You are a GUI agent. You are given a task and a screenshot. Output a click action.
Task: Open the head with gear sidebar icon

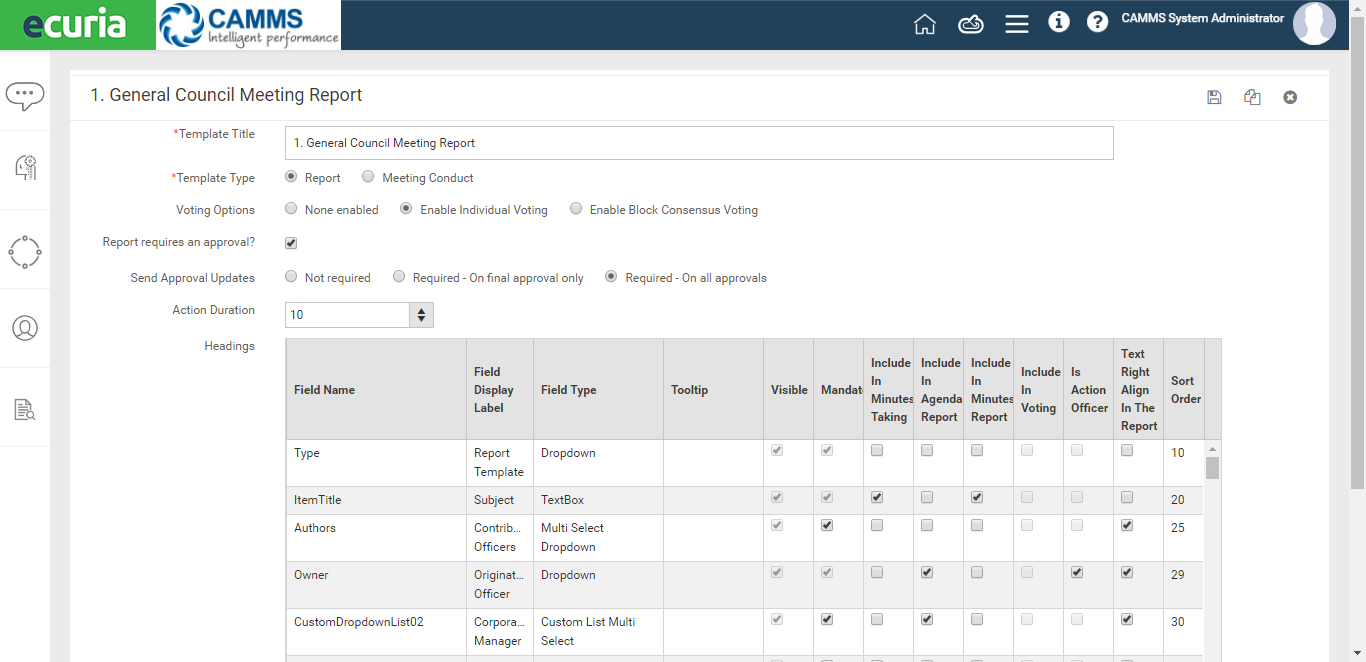point(25,168)
